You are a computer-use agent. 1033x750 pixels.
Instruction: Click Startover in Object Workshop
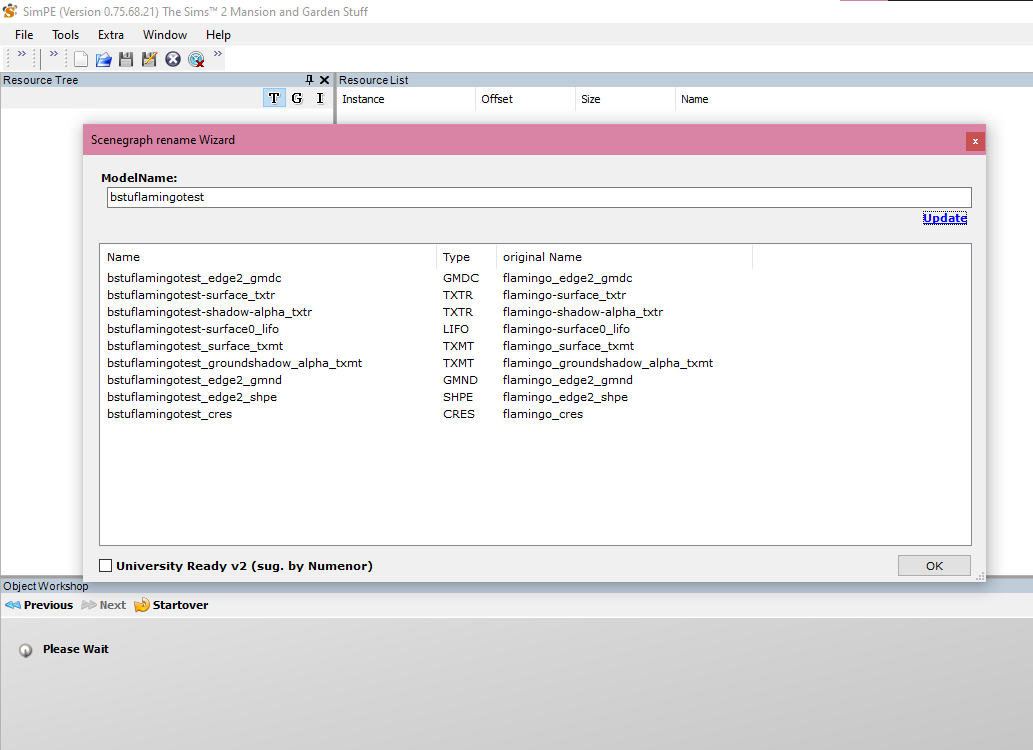(x=172, y=605)
